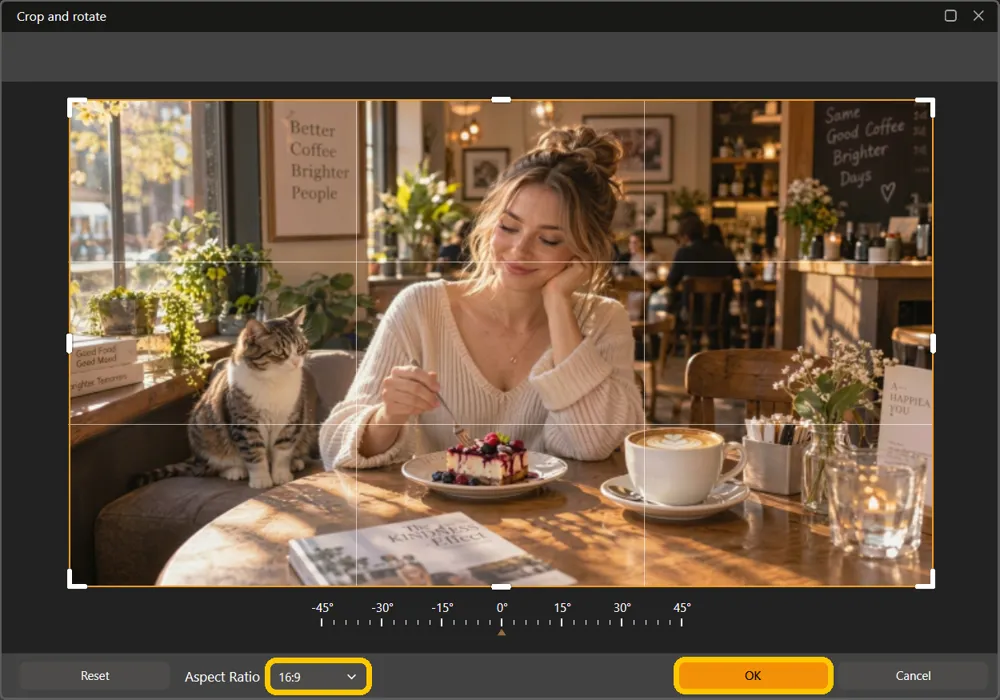This screenshot has height=700, width=1000.
Task: Set rotation to 45° on the ruler
Action: [681, 622]
